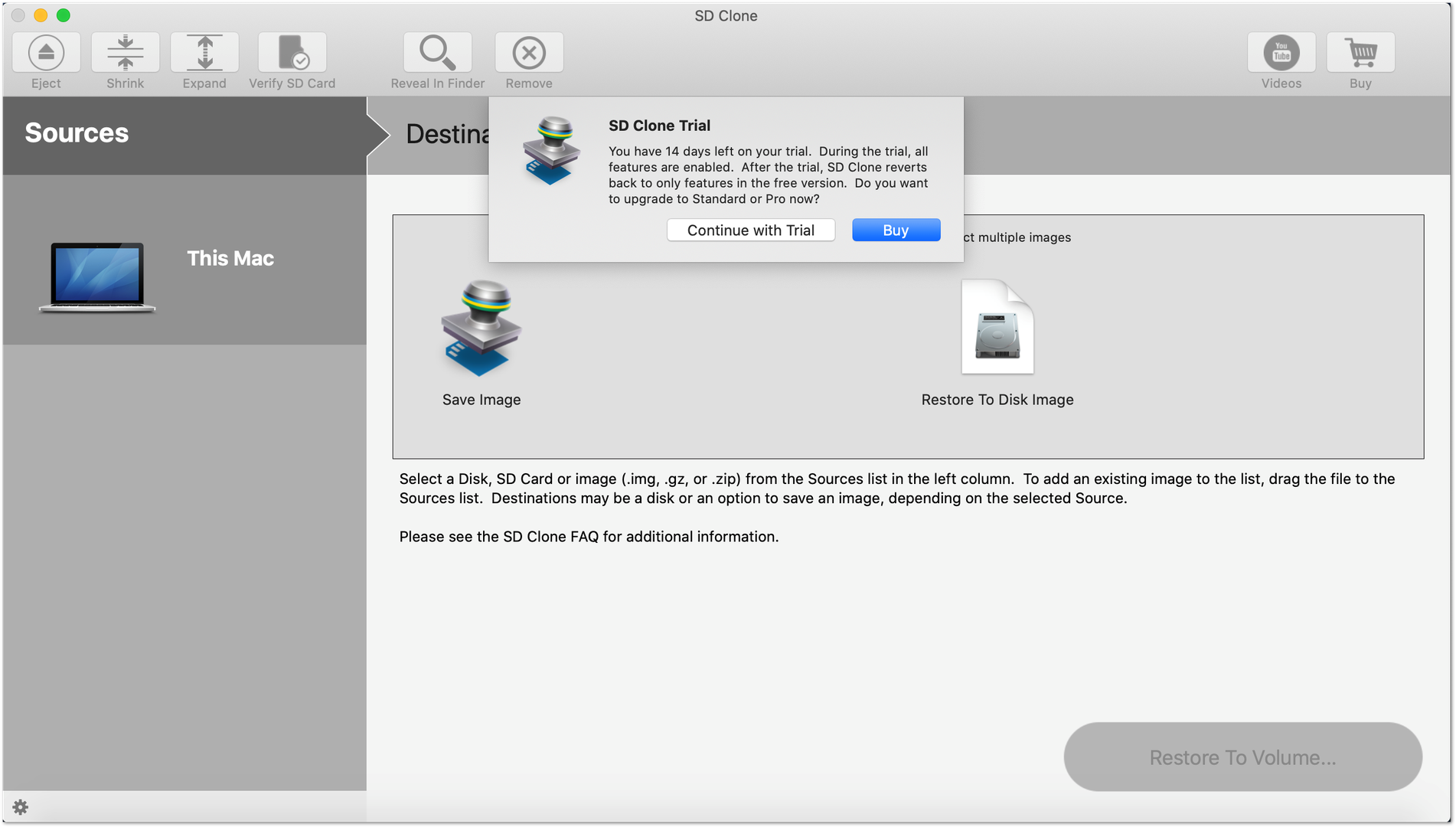The image size is (1456, 827).
Task: Click Reveal In Finder magnifier icon
Action: coord(437,53)
